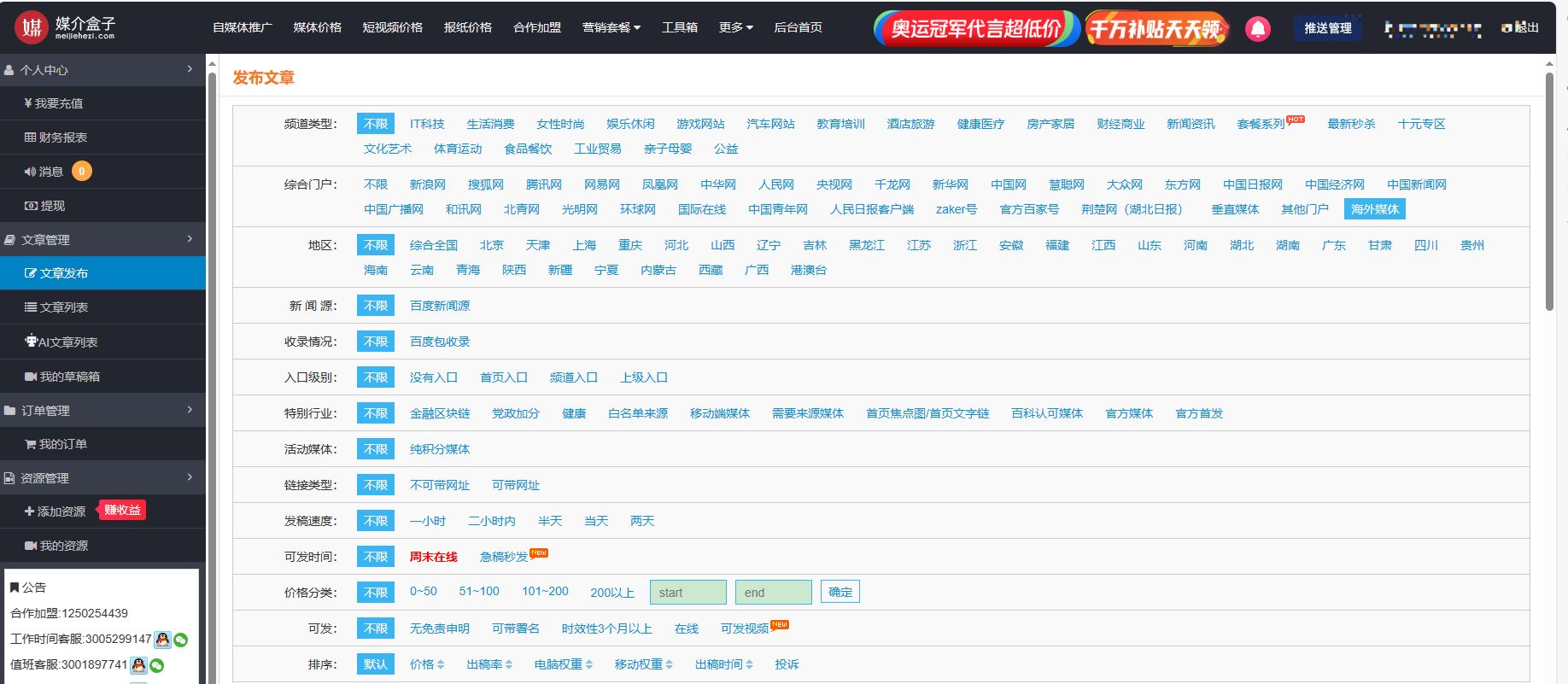Click the main page vertical scrollbar

point(1549,192)
